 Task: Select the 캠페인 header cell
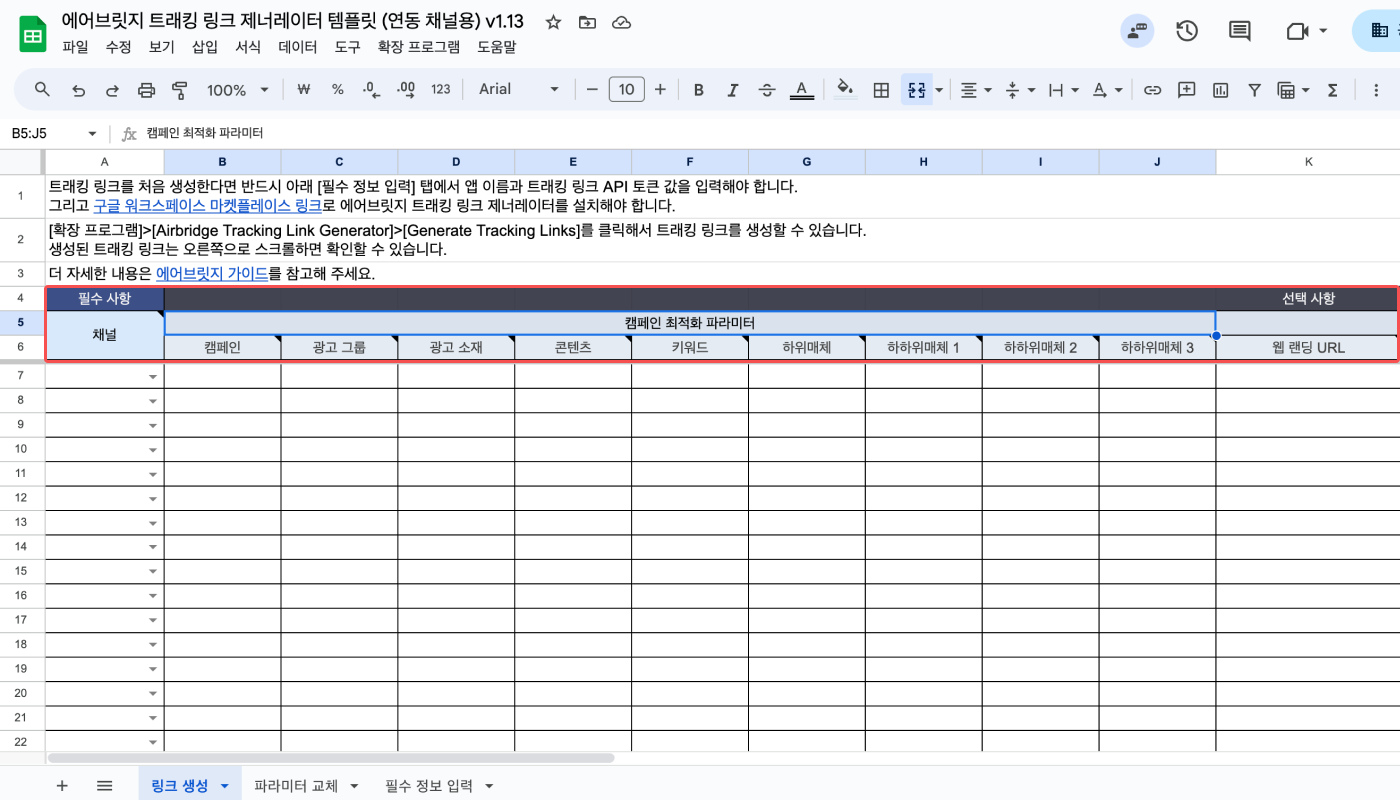click(x=222, y=348)
